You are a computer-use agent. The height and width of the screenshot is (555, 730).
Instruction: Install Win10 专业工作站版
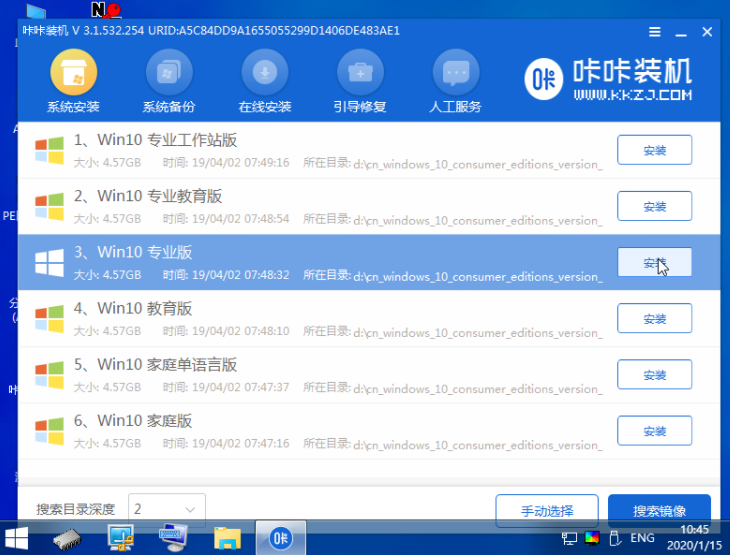coord(654,150)
